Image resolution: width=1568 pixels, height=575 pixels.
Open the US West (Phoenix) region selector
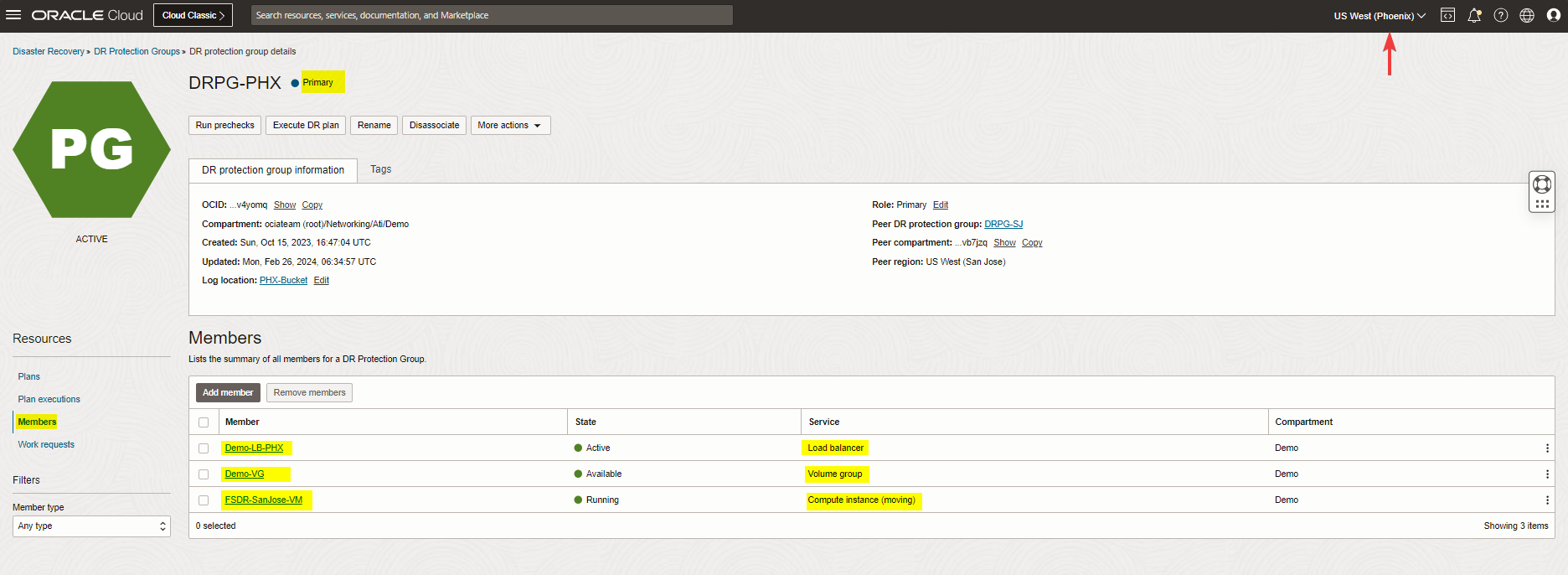[x=1379, y=16]
